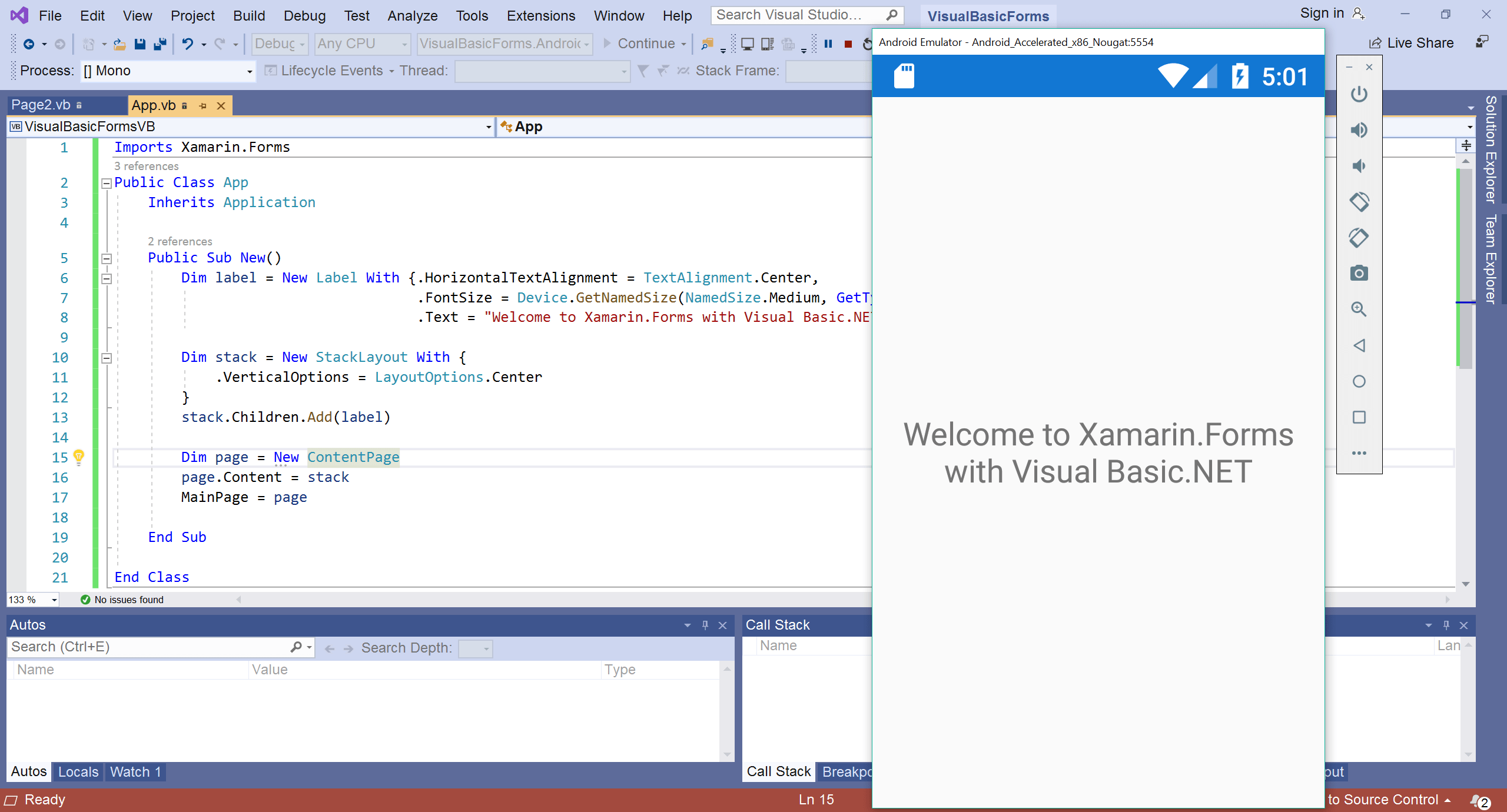Collapse the Public Sub New code region

[x=107, y=258]
